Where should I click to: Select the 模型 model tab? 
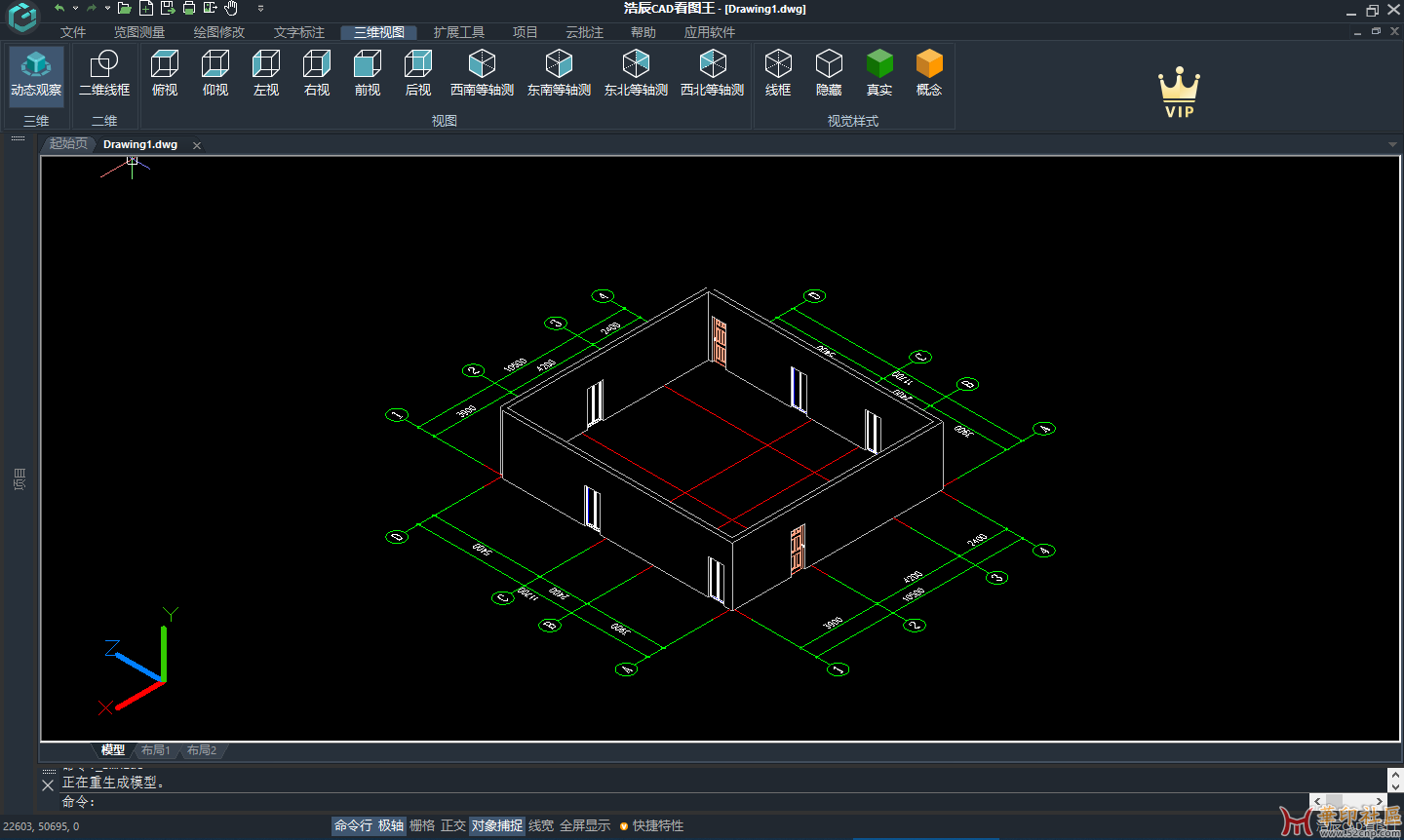pyautogui.click(x=113, y=750)
